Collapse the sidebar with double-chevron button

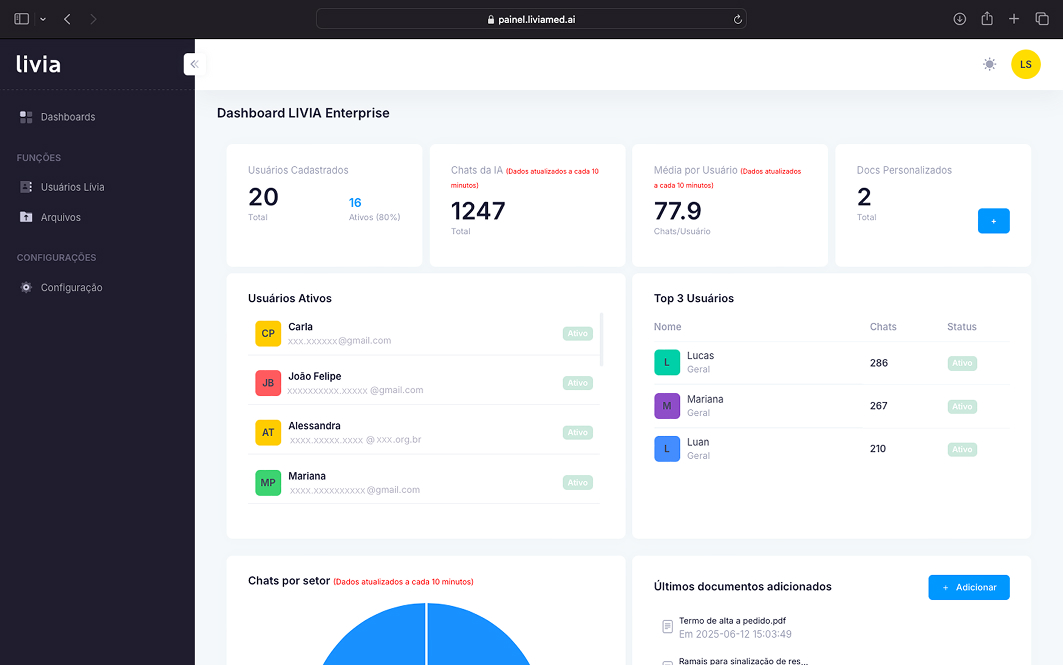[x=194, y=64]
